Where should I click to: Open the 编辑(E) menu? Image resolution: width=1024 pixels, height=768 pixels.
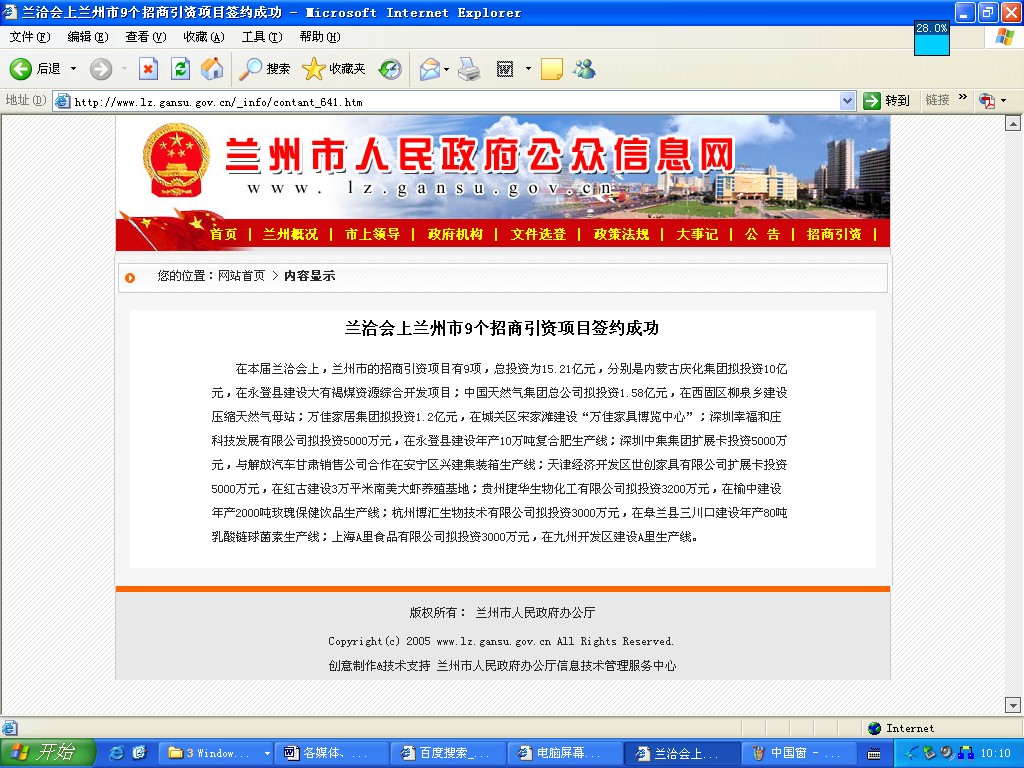(88, 37)
